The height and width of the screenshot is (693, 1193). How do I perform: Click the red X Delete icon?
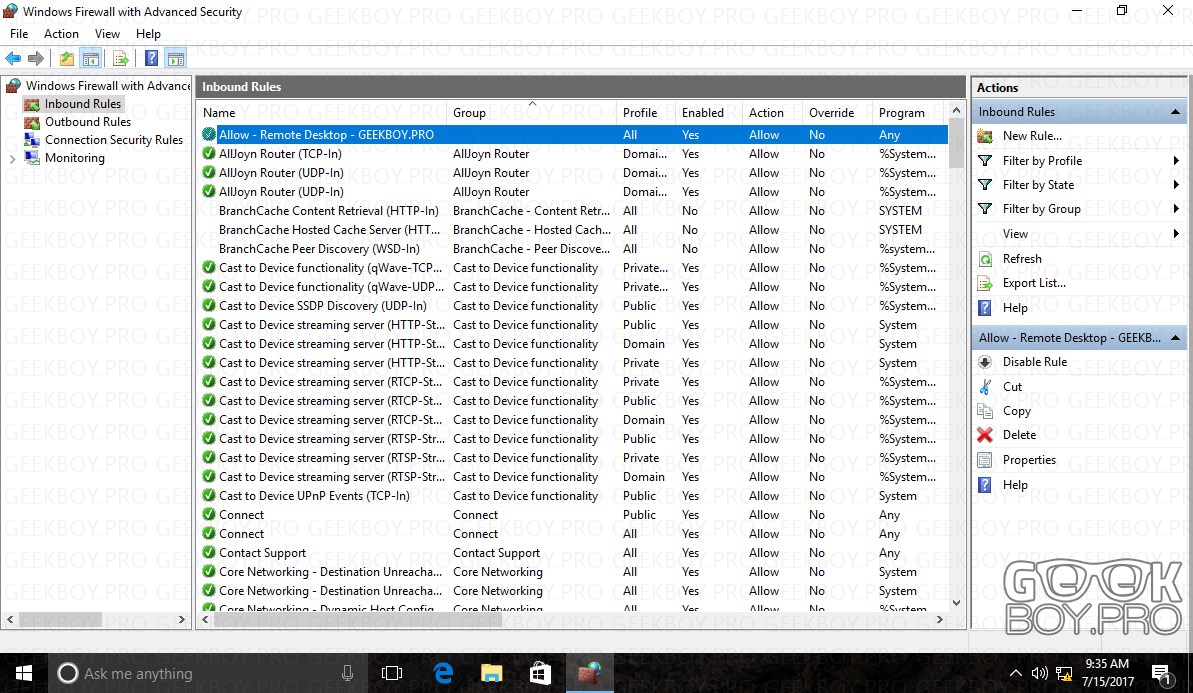pos(985,435)
